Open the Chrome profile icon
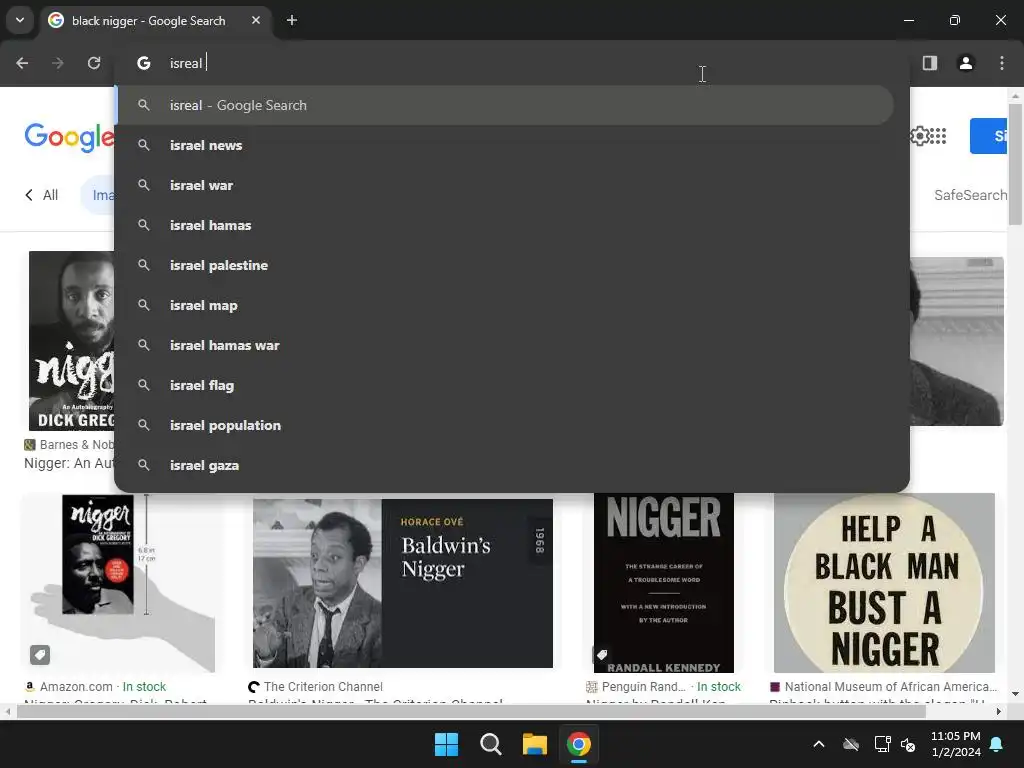The width and height of the screenshot is (1024, 768). (966, 63)
